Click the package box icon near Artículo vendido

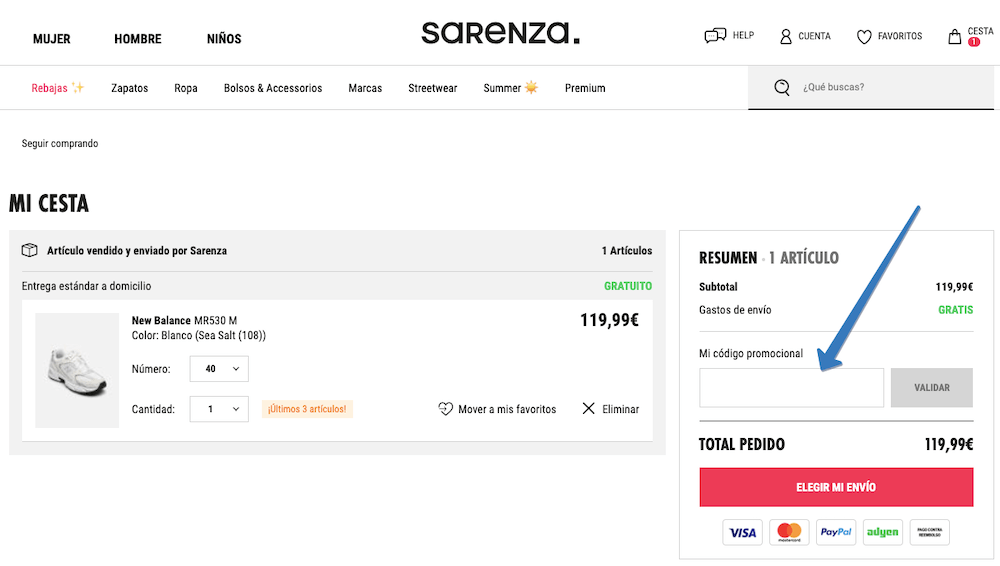click(29, 250)
